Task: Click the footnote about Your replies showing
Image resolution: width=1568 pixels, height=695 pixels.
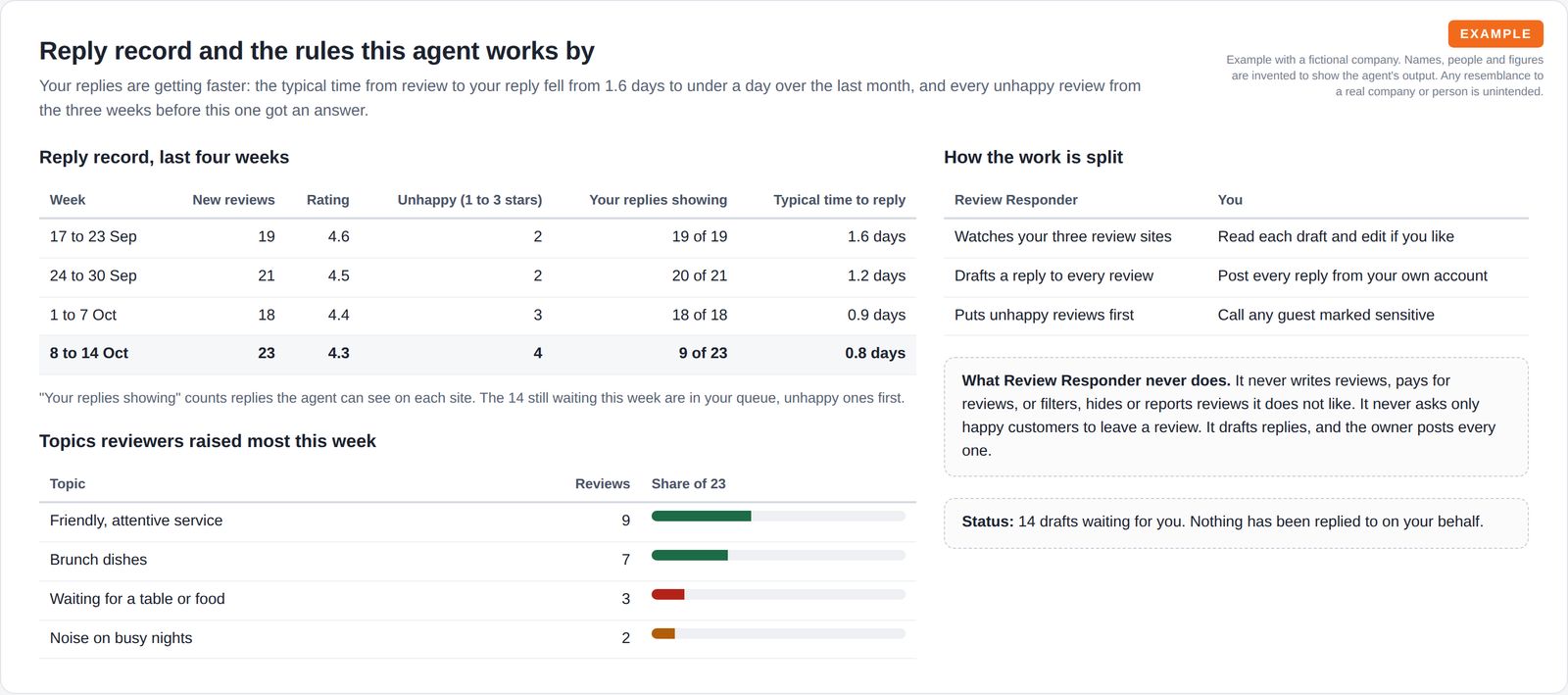Action: (471, 398)
